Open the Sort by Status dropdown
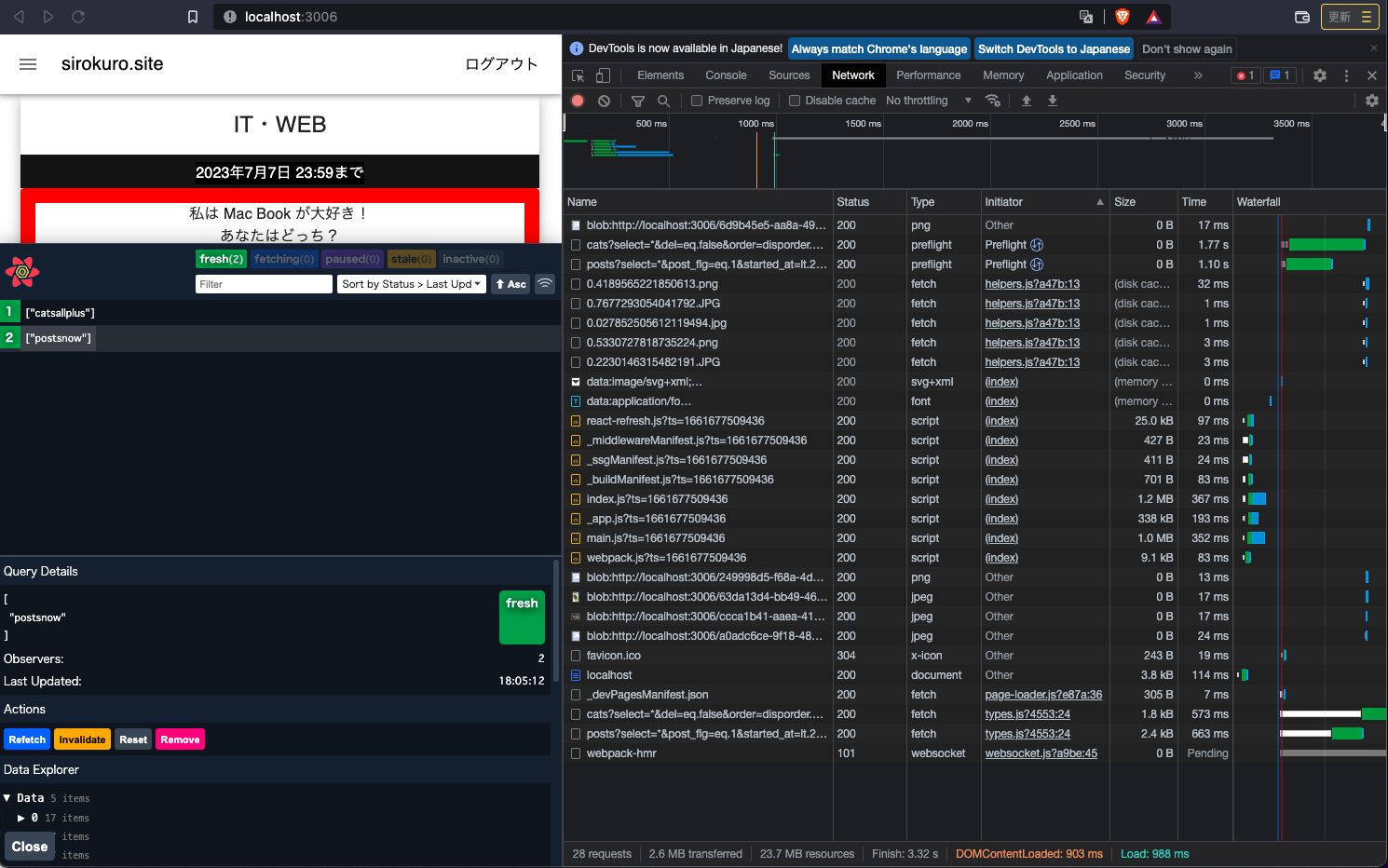1388x868 pixels. click(x=412, y=284)
